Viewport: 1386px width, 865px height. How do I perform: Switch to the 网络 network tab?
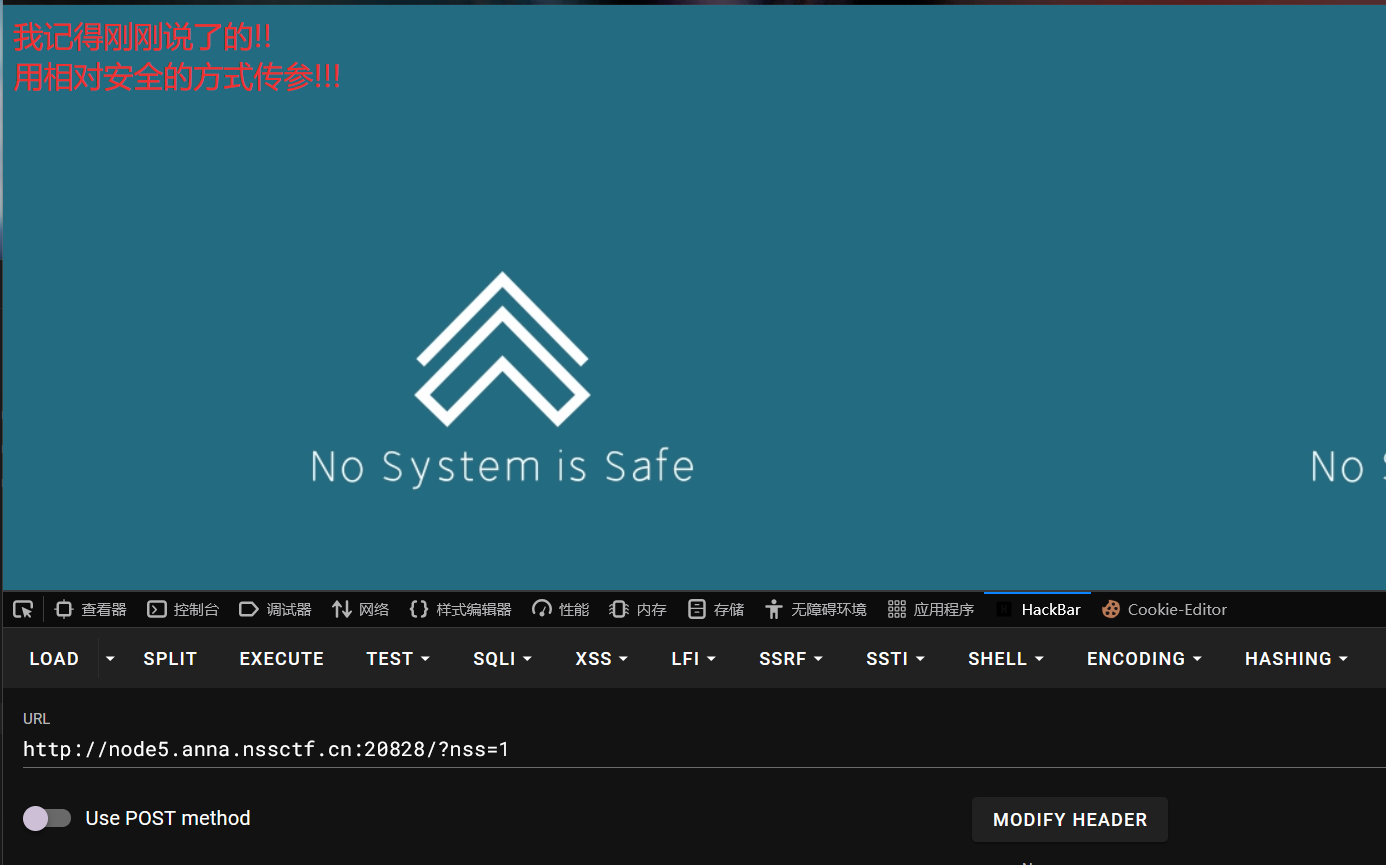click(361, 609)
